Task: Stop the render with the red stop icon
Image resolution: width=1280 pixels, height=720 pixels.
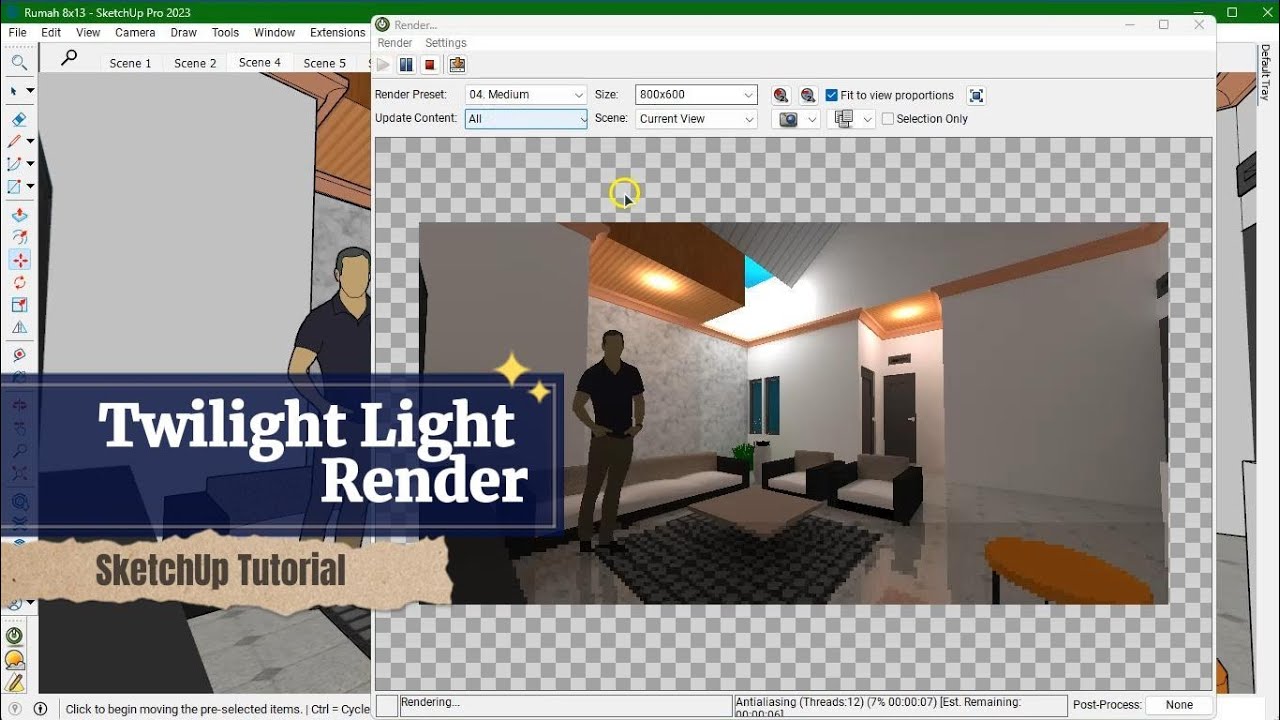Action: pos(430,65)
